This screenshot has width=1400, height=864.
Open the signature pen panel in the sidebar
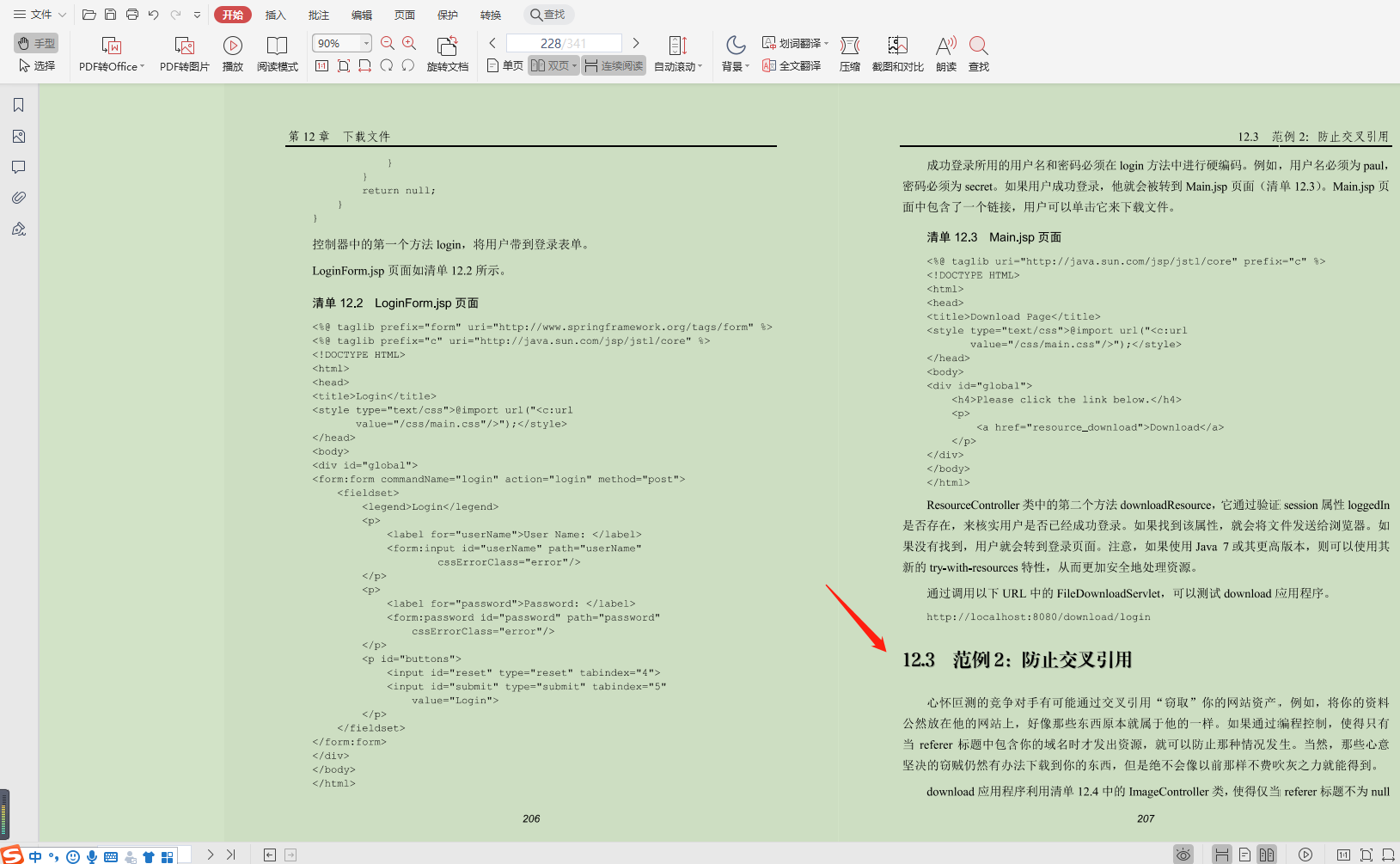19,229
